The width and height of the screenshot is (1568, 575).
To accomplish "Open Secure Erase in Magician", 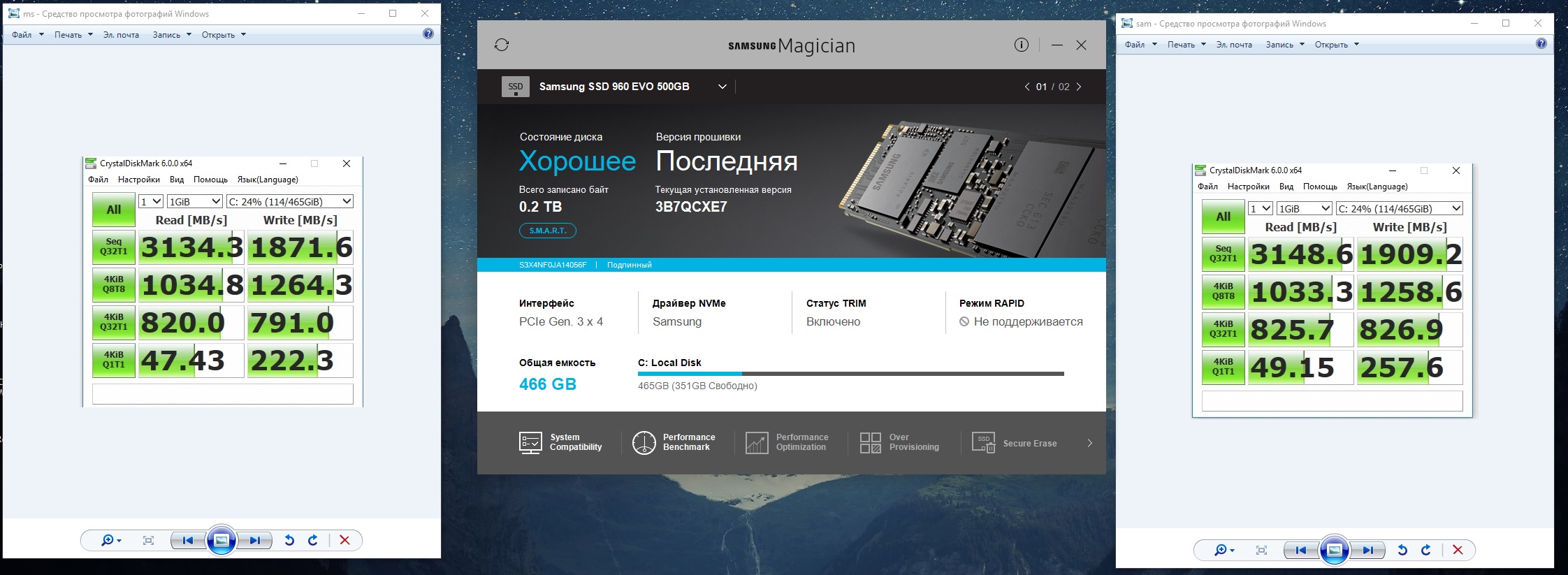I will pos(1015,443).
